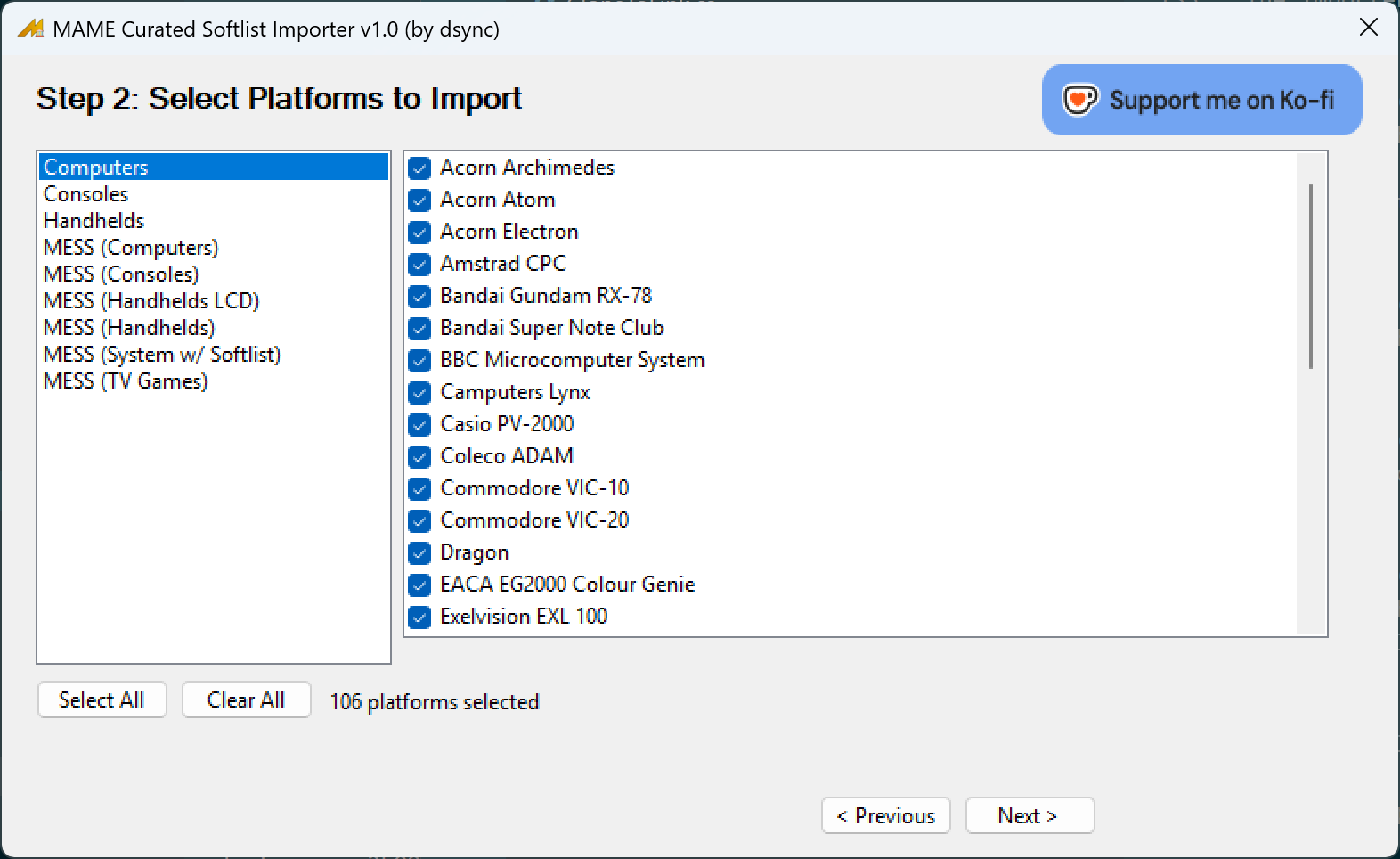Click the Select All button
The image size is (1400, 859).
pyautogui.click(x=102, y=699)
